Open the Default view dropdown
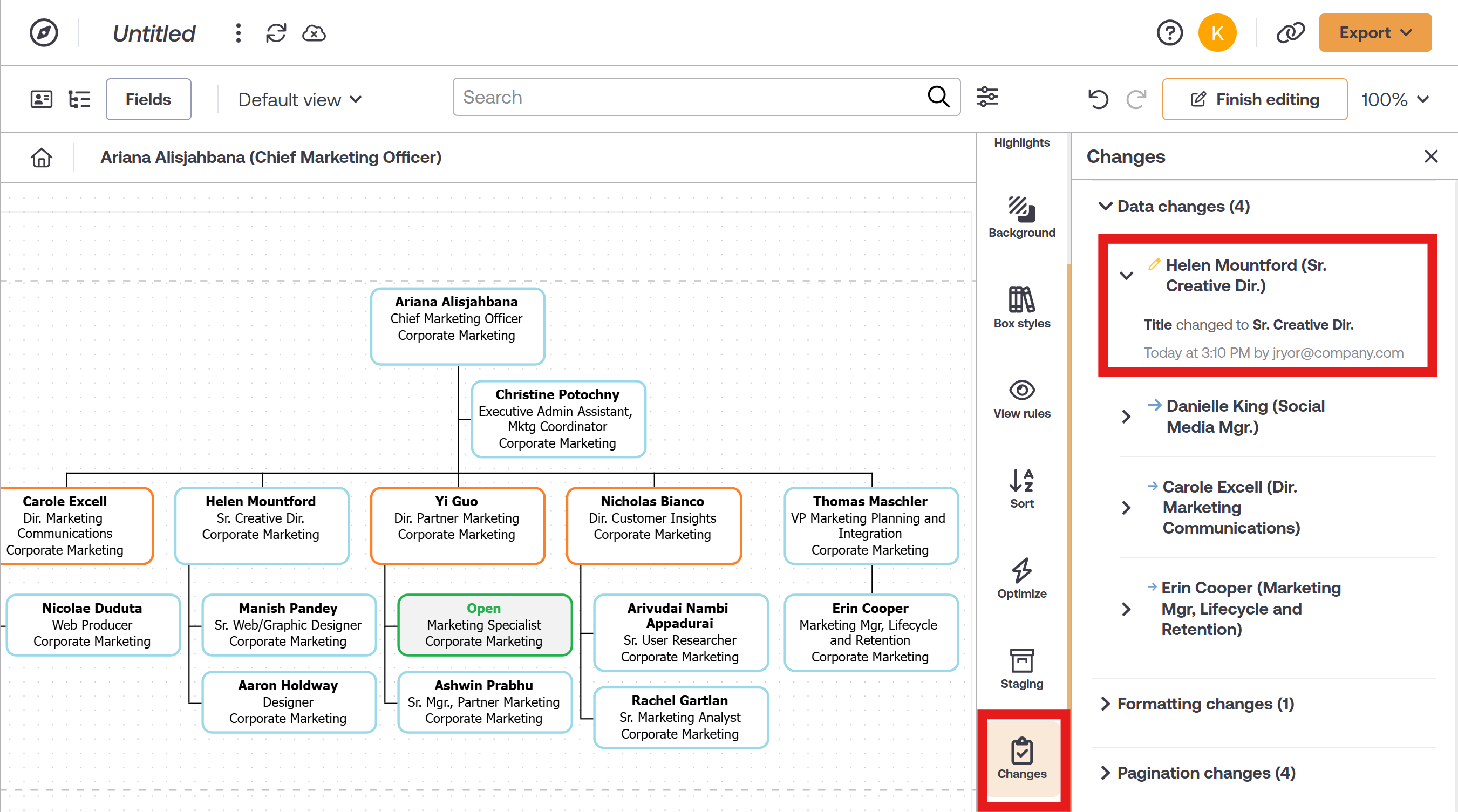This screenshot has height=812, width=1458. (299, 99)
